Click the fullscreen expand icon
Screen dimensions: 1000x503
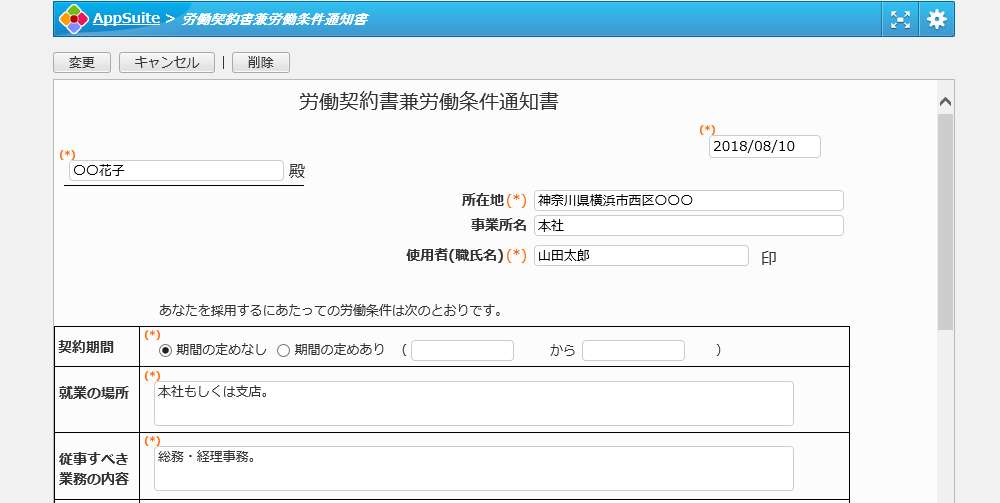pos(900,19)
